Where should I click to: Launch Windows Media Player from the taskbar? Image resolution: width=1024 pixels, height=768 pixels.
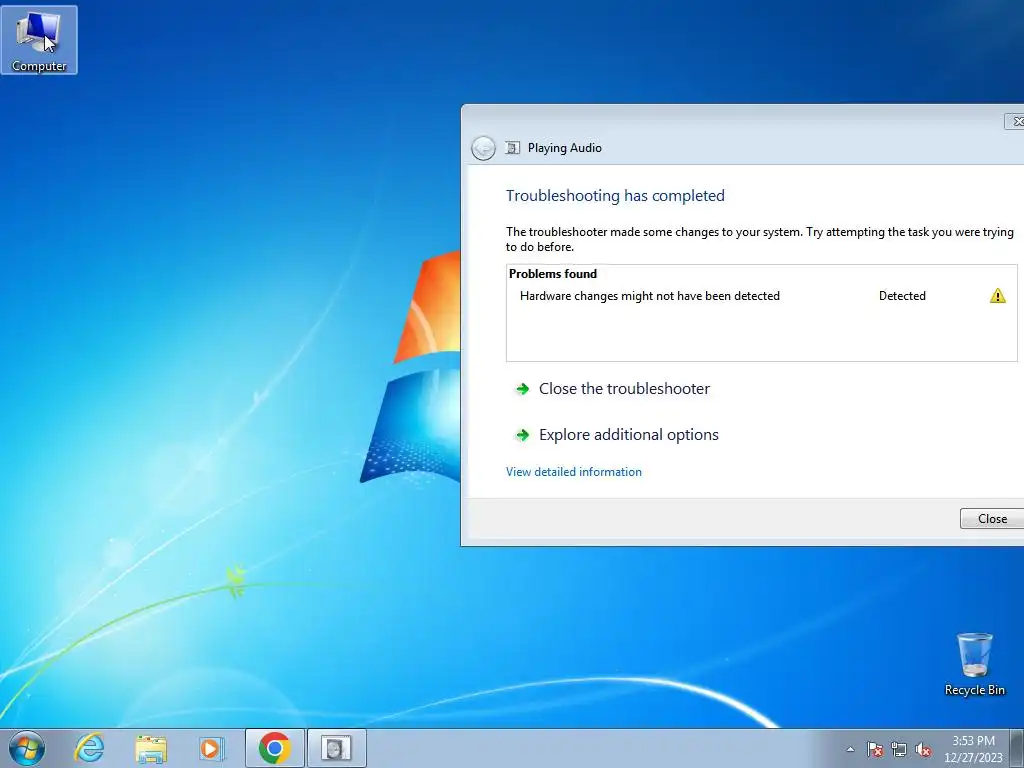click(x=212, y=748)
